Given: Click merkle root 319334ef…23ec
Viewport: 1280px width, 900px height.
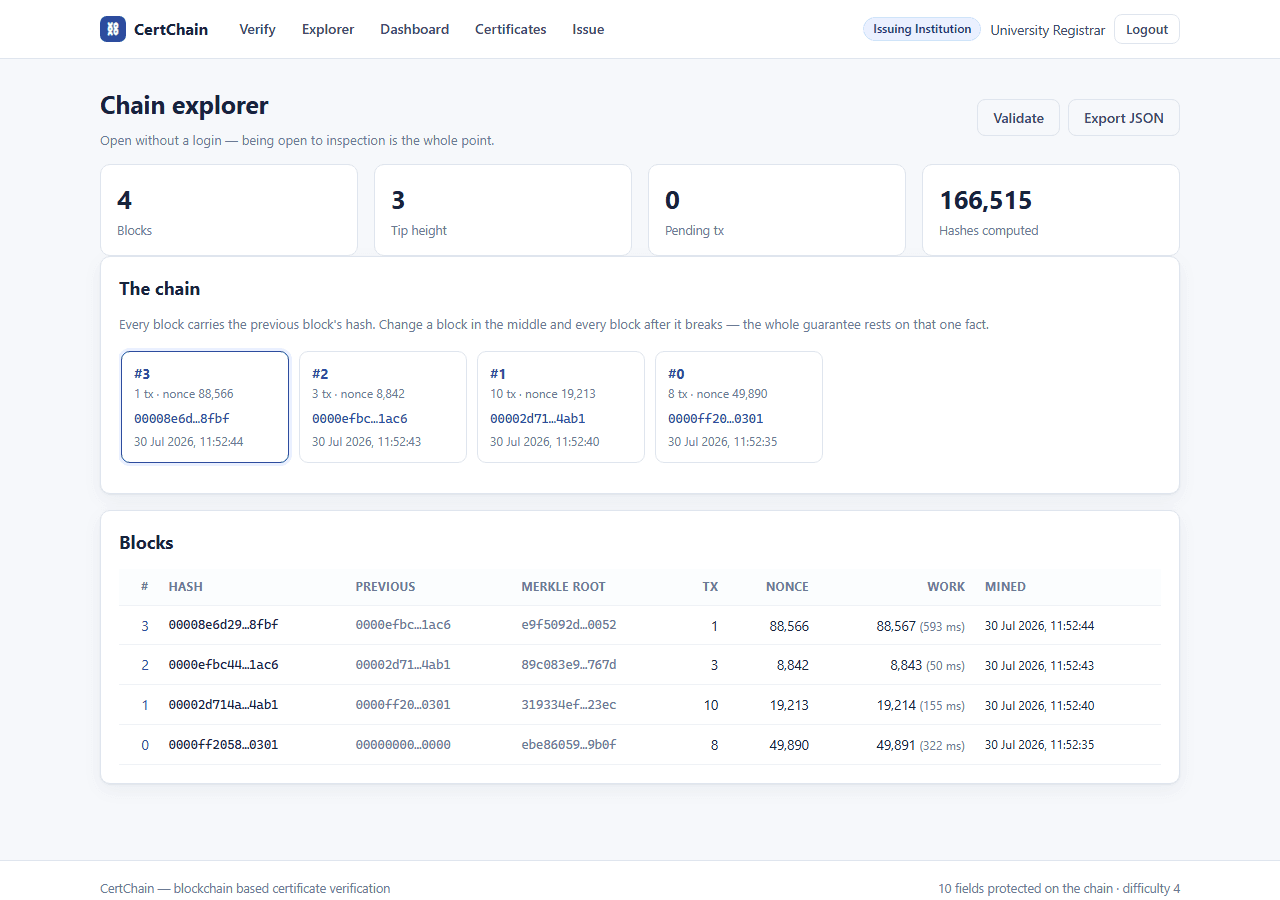Looking at the screenshot, I should (x=569, y=705).
